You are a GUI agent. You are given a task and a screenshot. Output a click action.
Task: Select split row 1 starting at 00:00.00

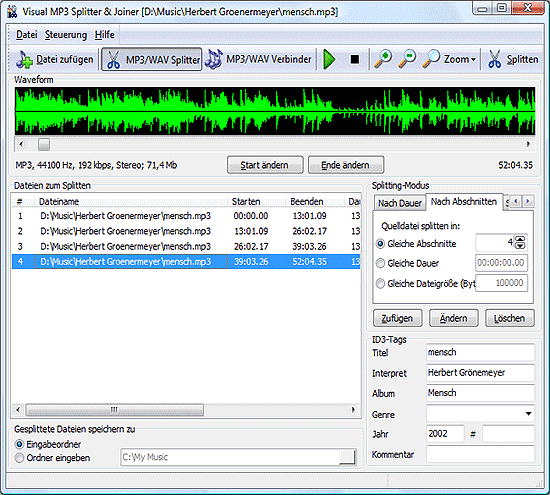pos(186,216)
